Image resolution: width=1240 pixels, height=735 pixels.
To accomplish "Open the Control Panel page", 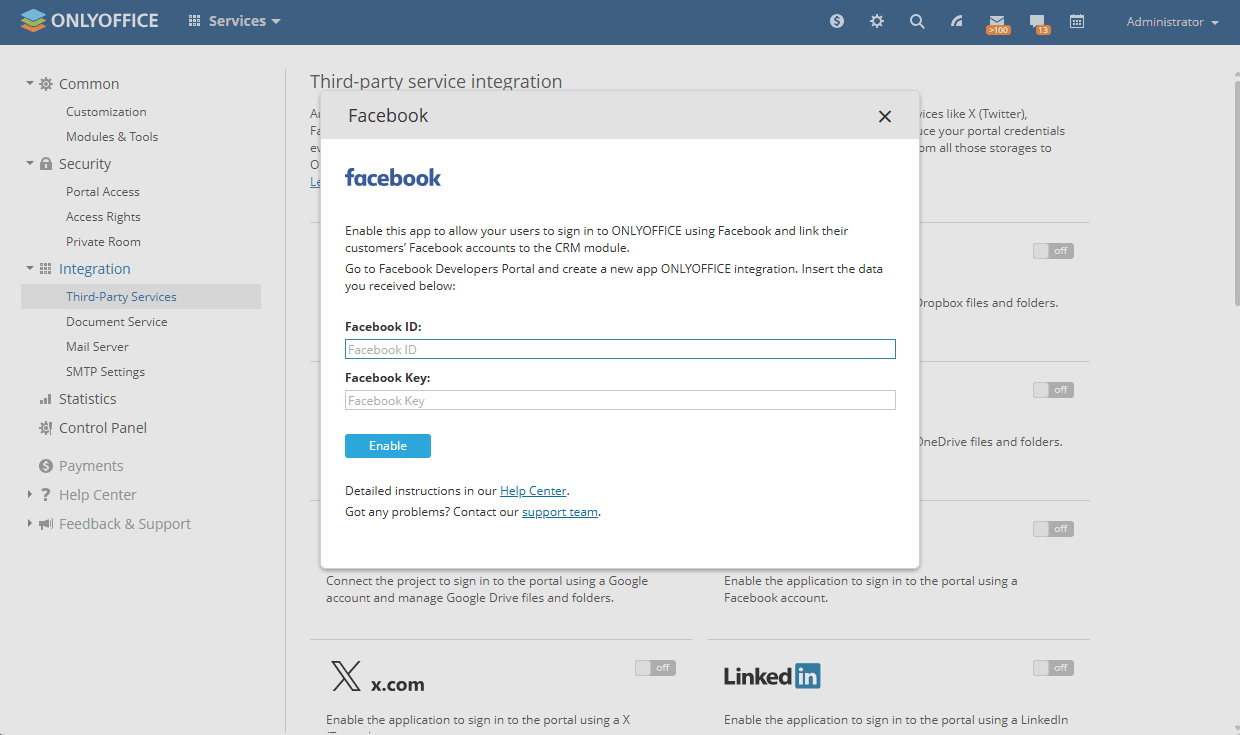I will click(x=103, y=428).
